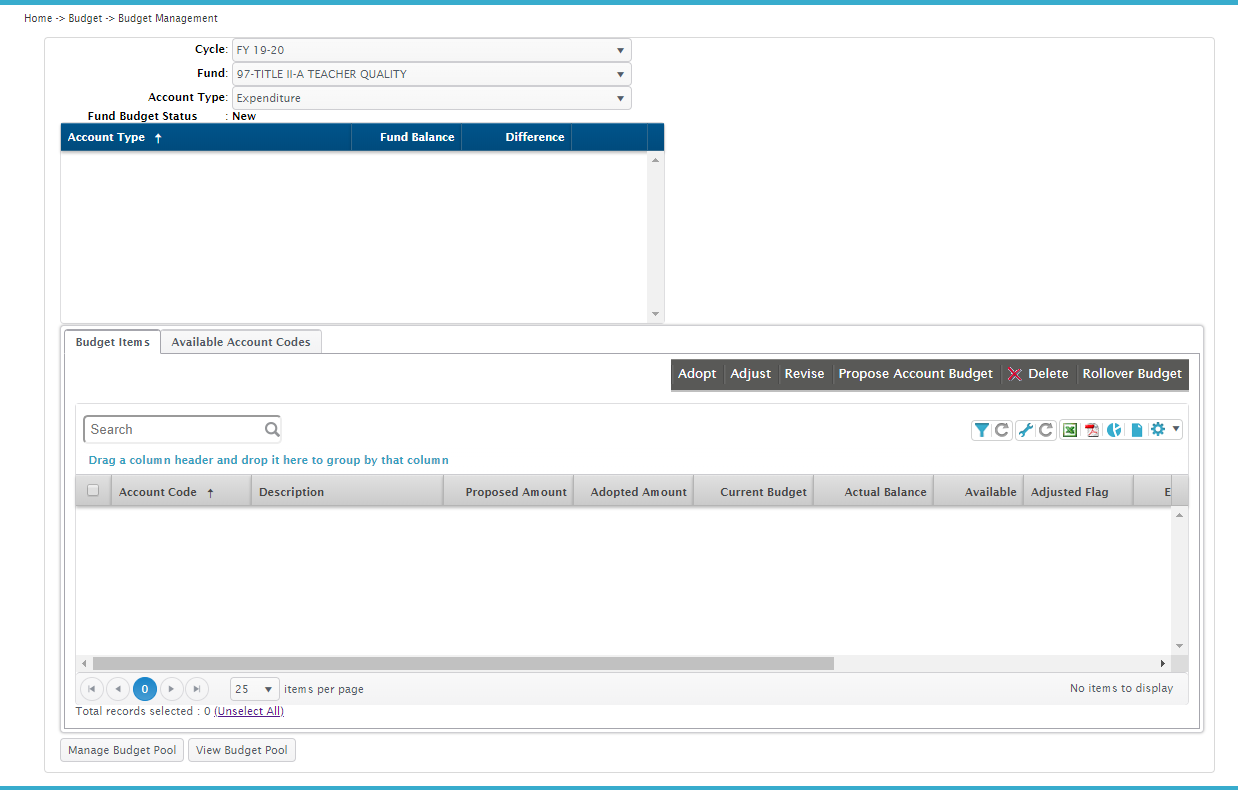Export grid to Excel
This screenshot has width=1238, height=790.
click(1070, 430)
